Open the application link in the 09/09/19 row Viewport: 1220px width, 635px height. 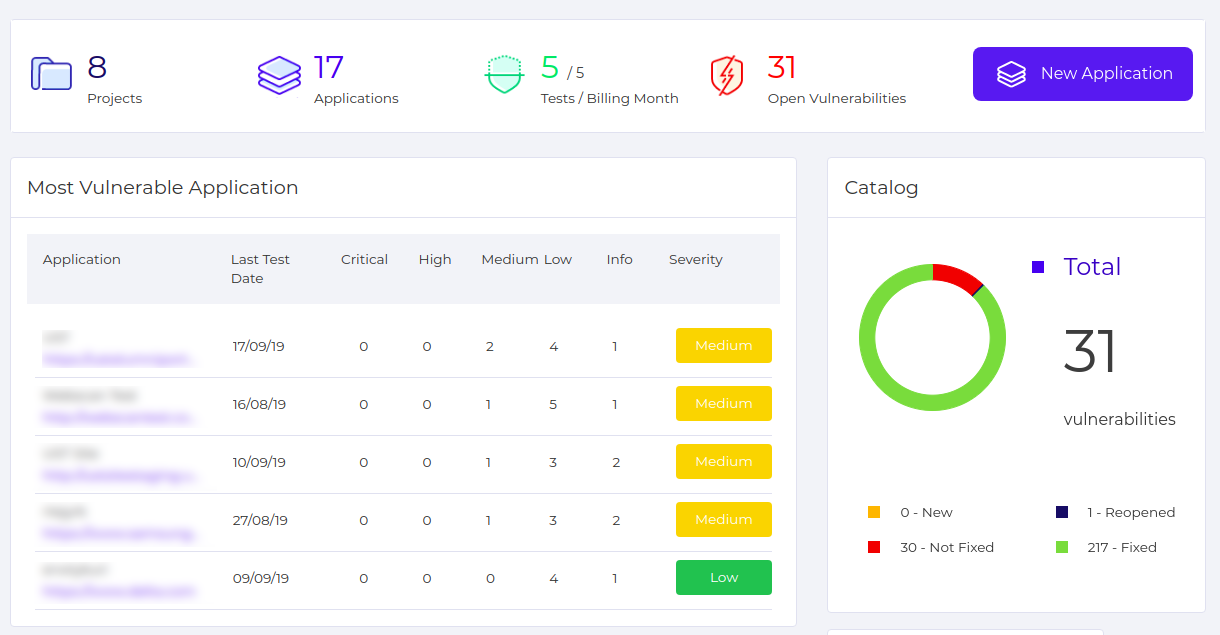118,591
